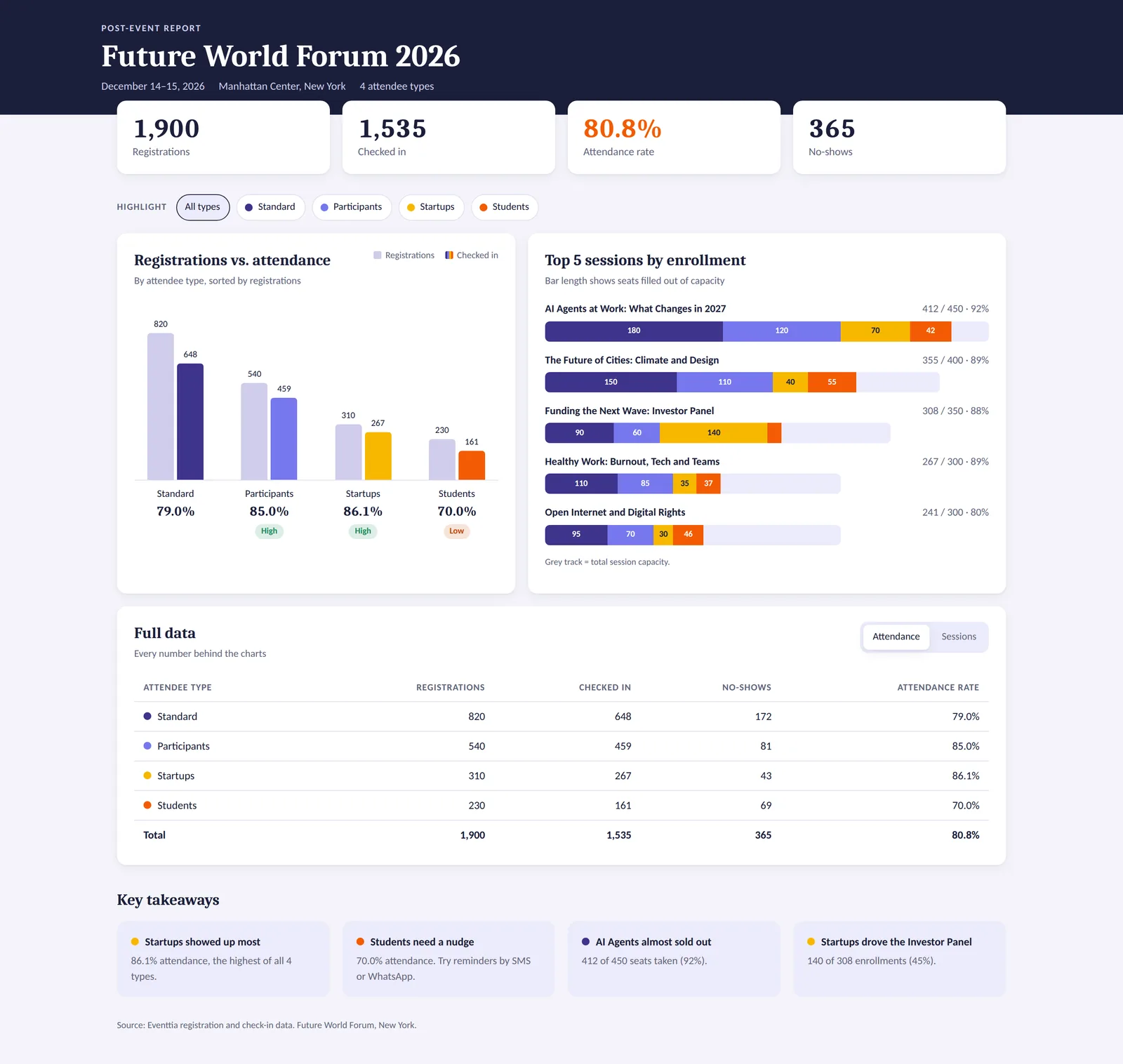
Task: Click the Students registrations bar labeled 230
Action: coord(442,460)
